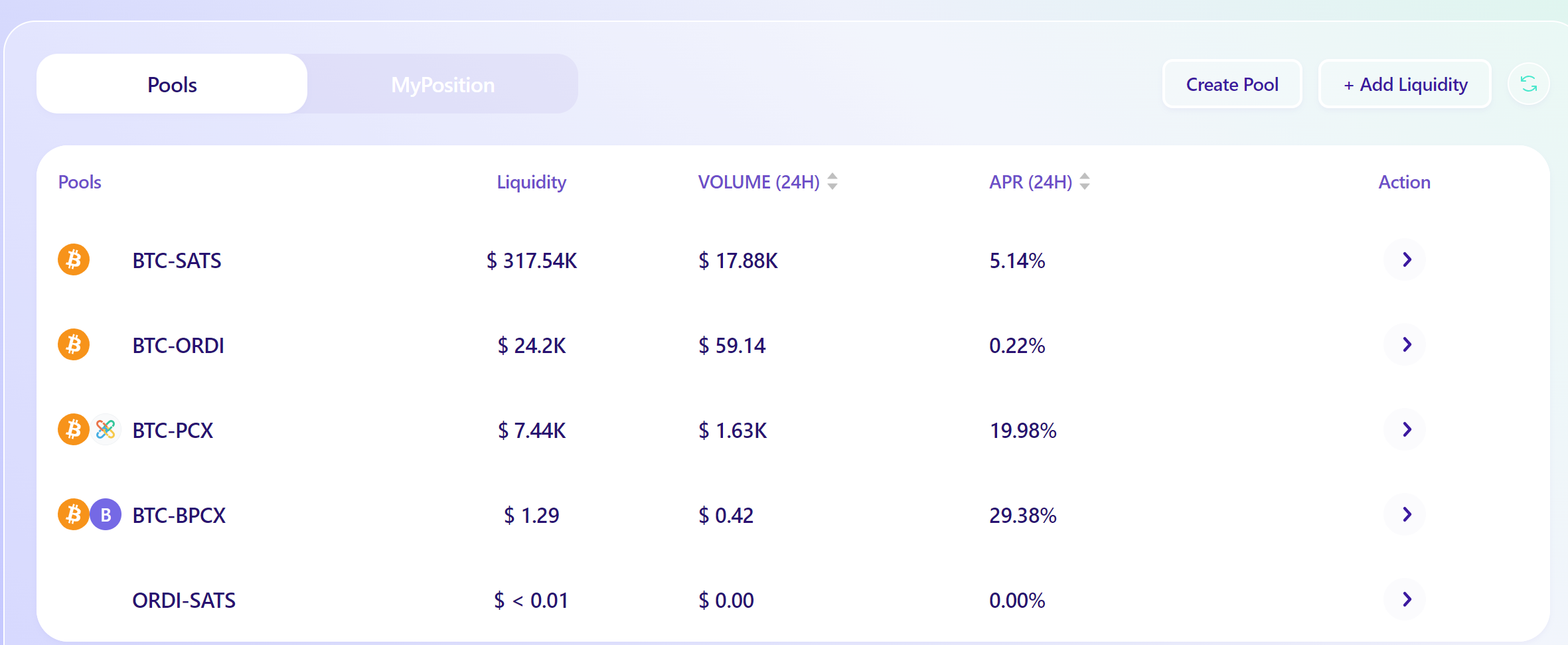Select the Pools tab
Viewport: 1568px width, 645px height.
pyautogui.click(x=171, y=84)
